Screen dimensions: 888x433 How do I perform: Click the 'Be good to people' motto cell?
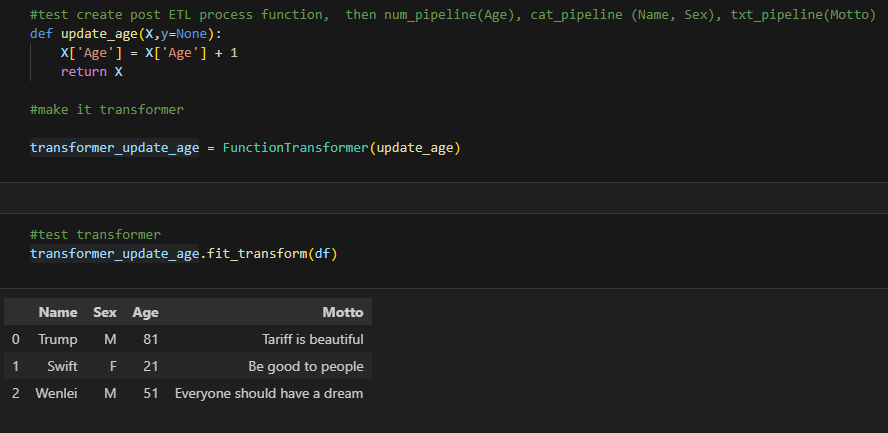click(306, 366)
